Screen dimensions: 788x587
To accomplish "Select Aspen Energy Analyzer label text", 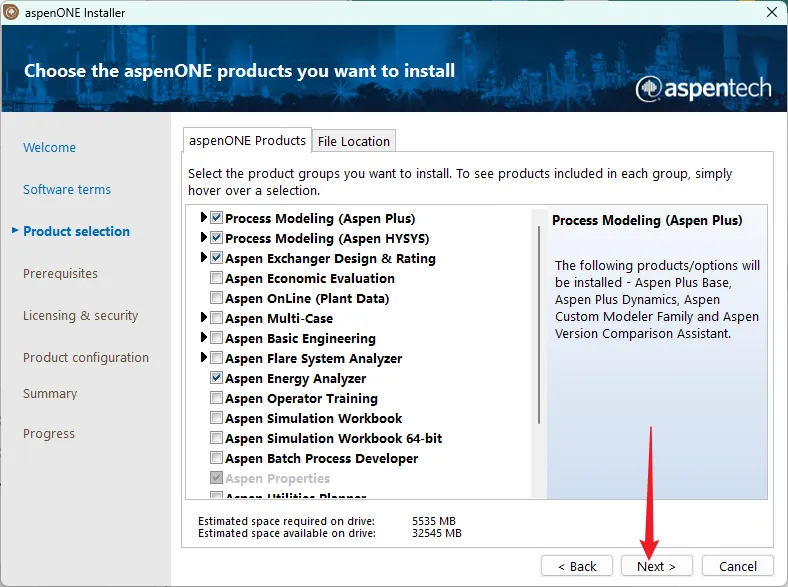I will tap(296, 378).
